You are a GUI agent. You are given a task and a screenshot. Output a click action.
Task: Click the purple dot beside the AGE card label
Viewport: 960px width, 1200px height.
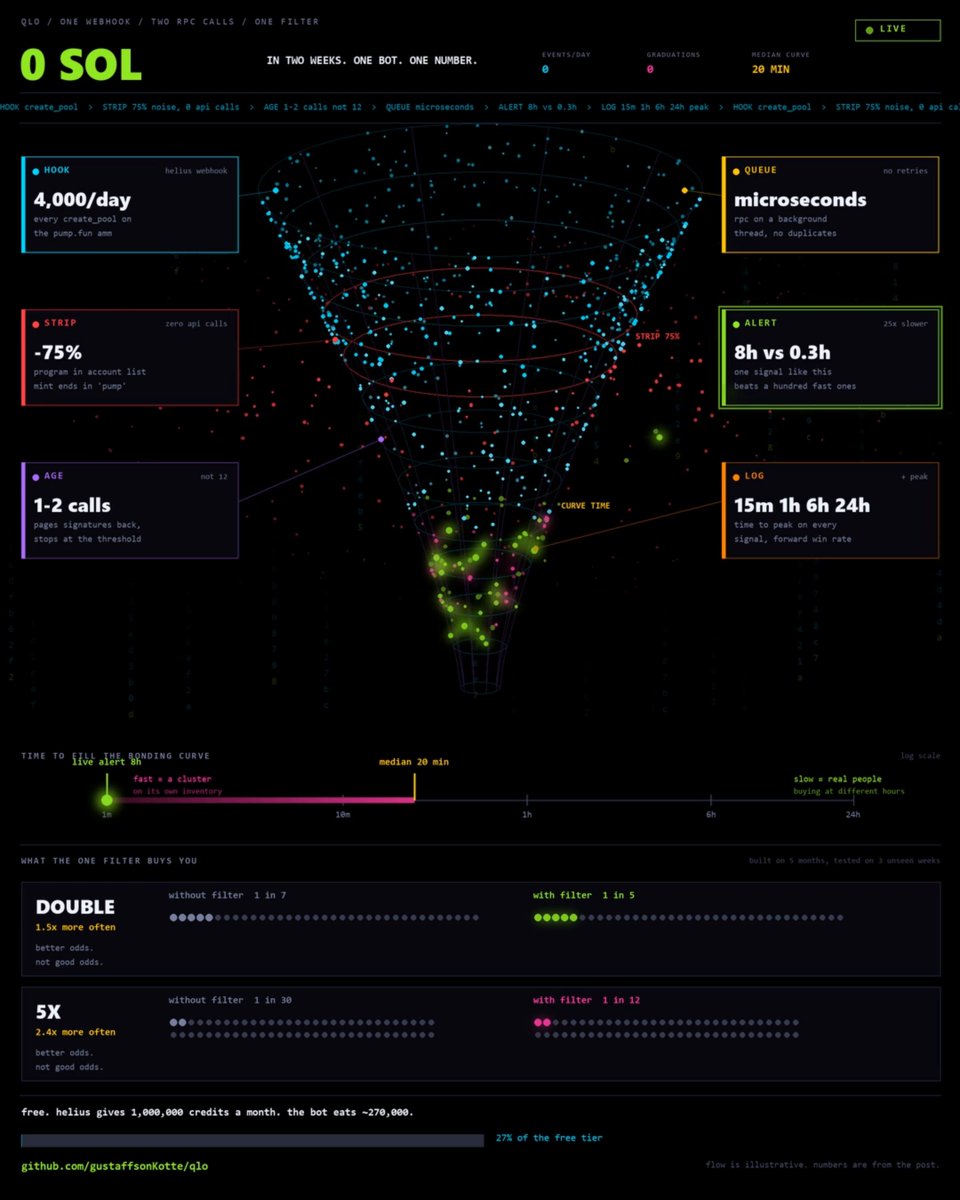[36, 477]
